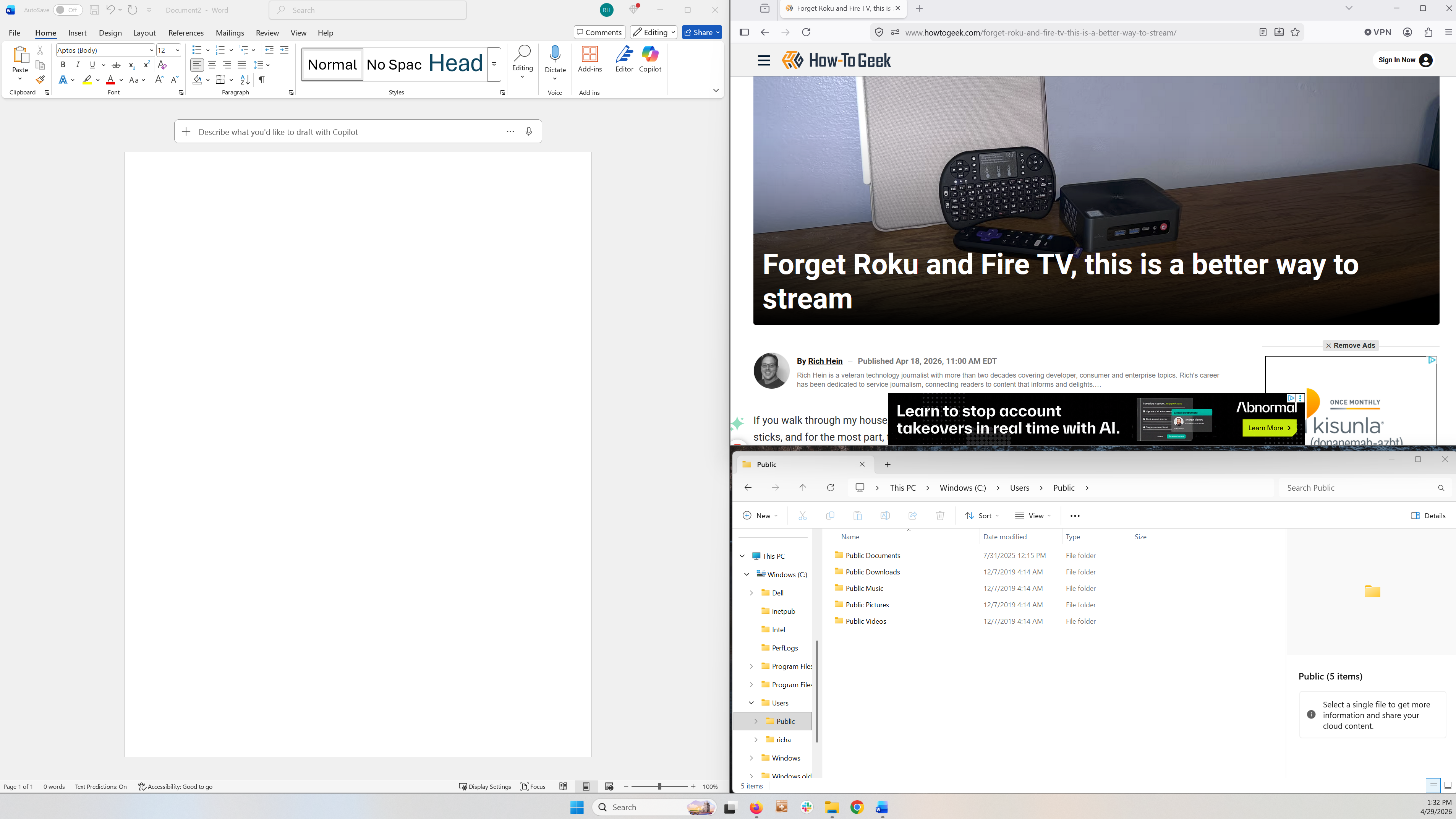1456x819 pixels.
Task: Click the Copilot draft microphone icon
Action: pyautogui.click(x=528, y=132)
